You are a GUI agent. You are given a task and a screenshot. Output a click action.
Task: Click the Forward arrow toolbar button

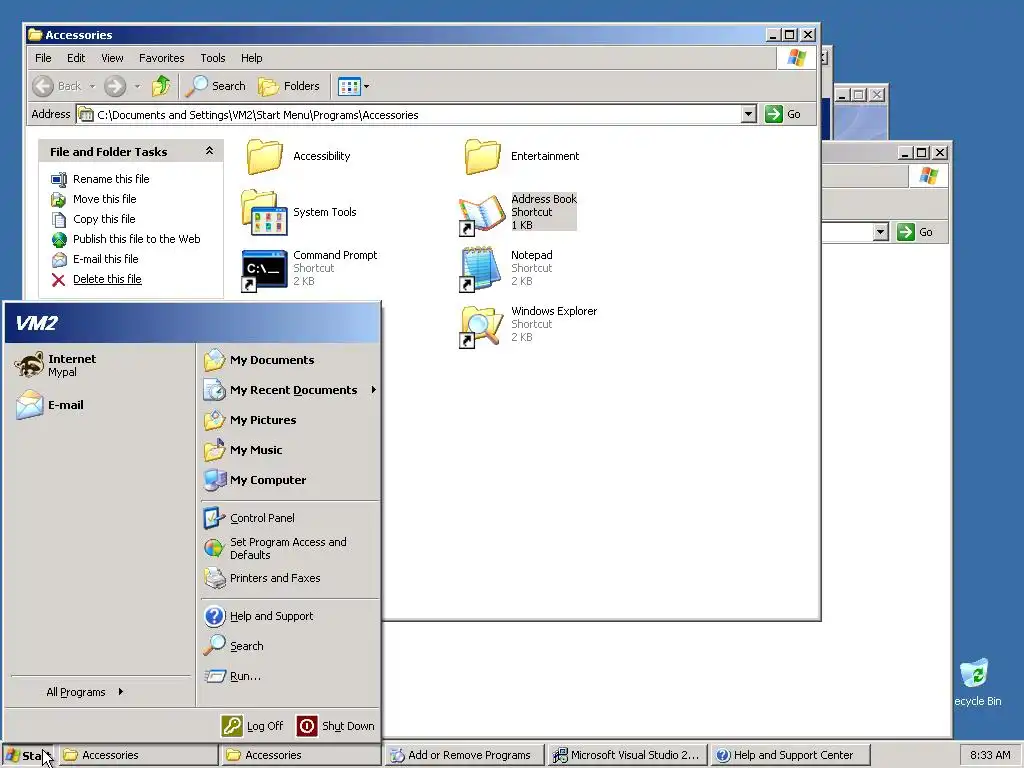115,86
